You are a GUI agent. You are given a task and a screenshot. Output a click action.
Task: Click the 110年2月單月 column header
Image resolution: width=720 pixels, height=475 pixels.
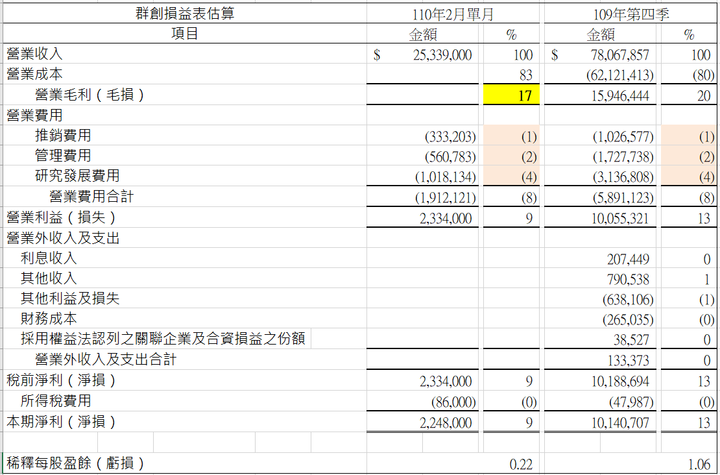452,15
